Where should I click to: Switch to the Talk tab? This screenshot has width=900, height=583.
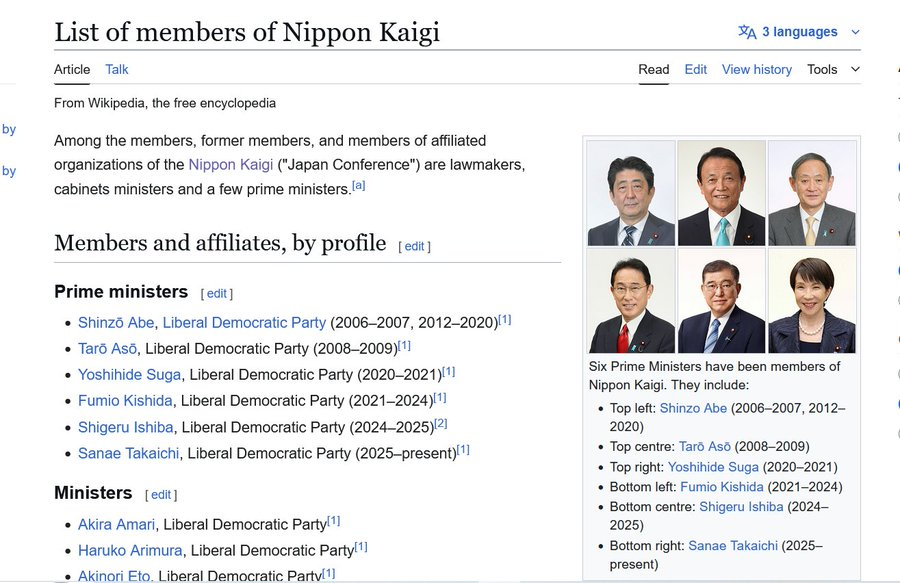(117, 69)
